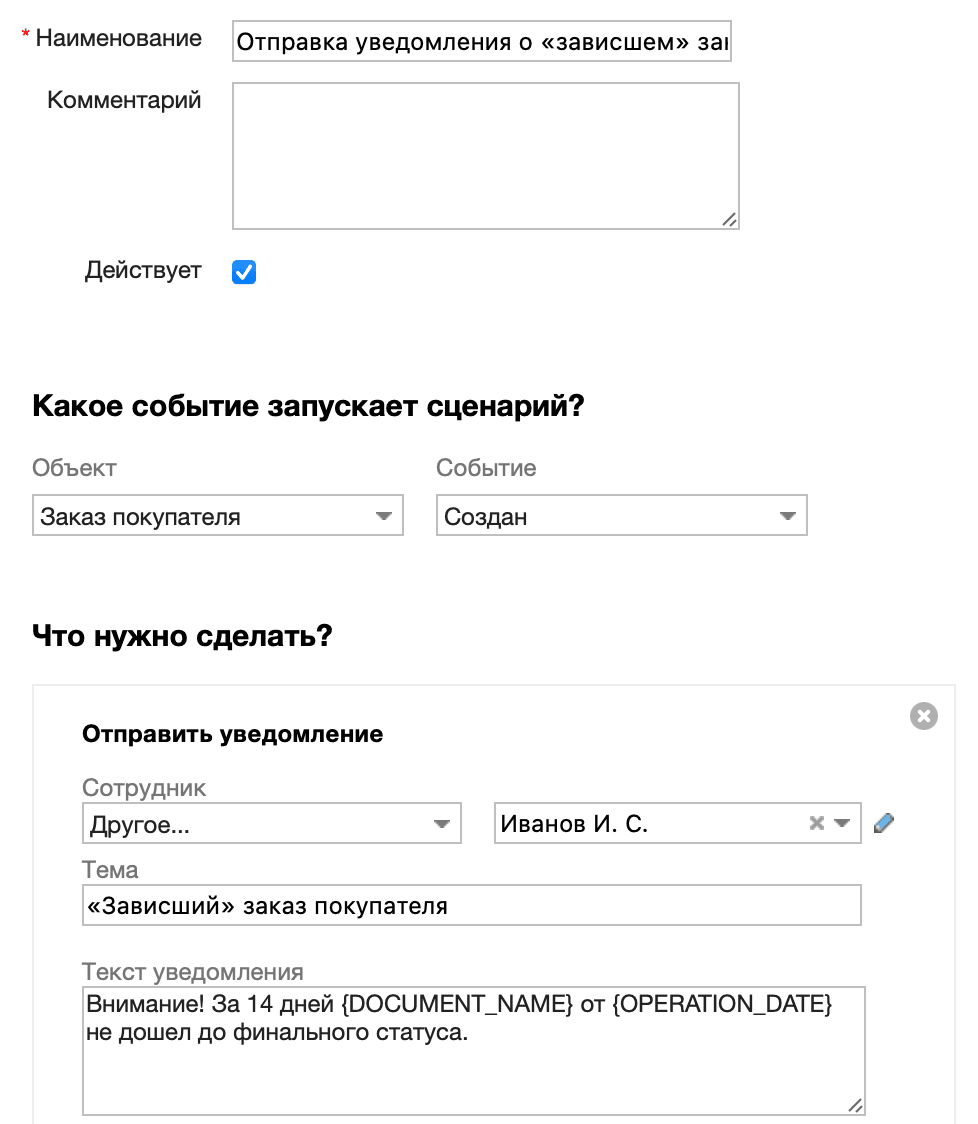The image size is (978, 1124).
Task: Click the resize handle of the Комментарий field
Action: [731, 220]
